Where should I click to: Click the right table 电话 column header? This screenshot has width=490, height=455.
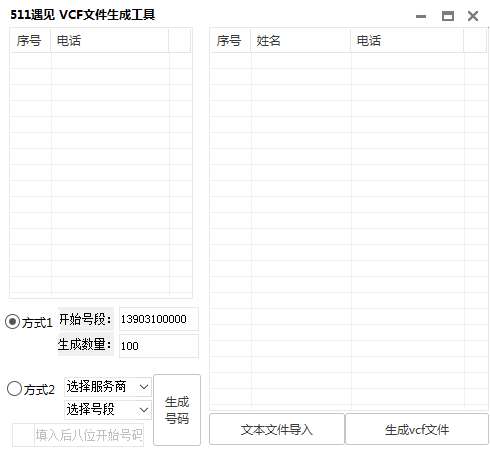(407, 41)
